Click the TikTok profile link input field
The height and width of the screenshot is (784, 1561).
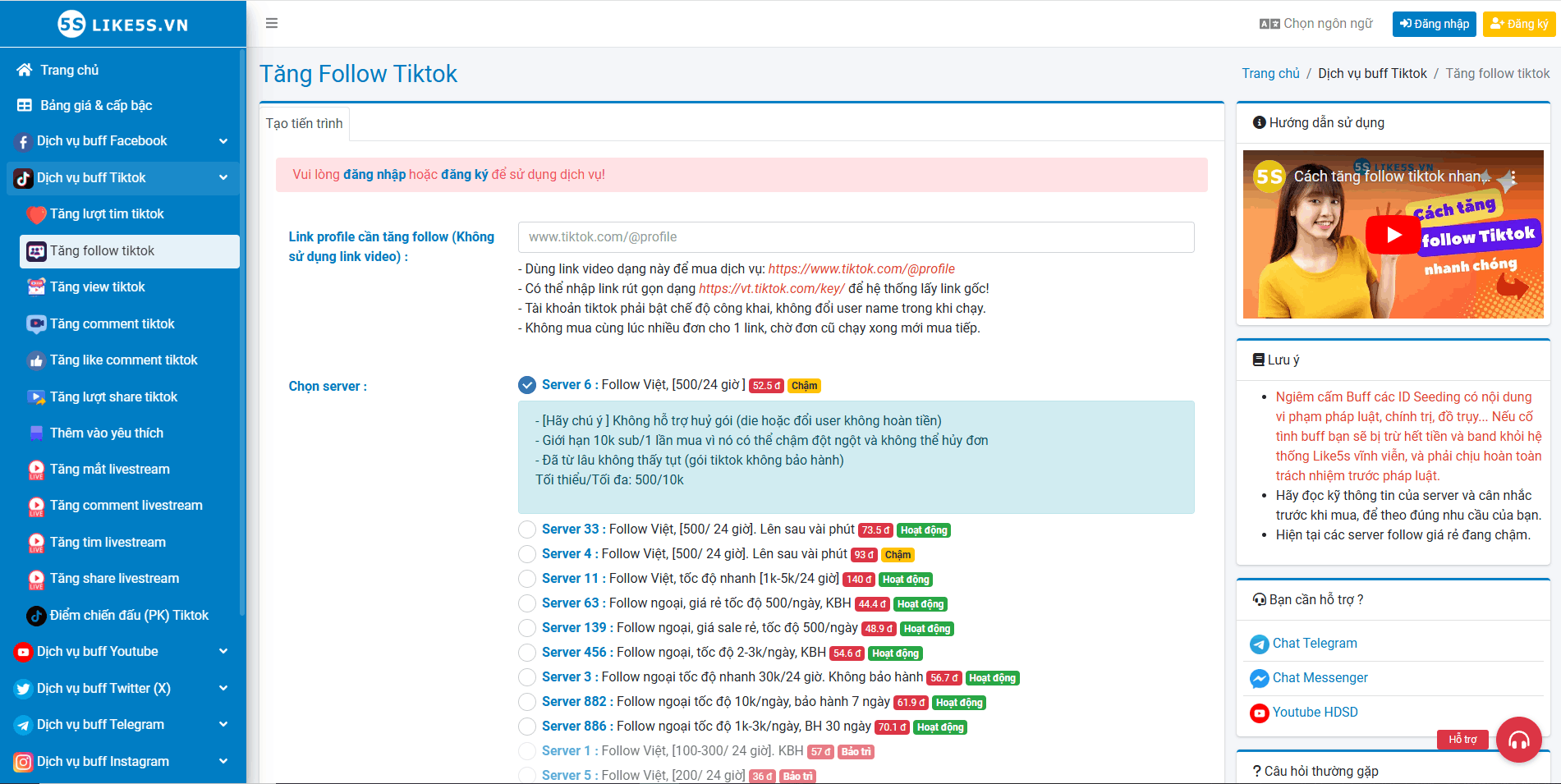point(856,237)
